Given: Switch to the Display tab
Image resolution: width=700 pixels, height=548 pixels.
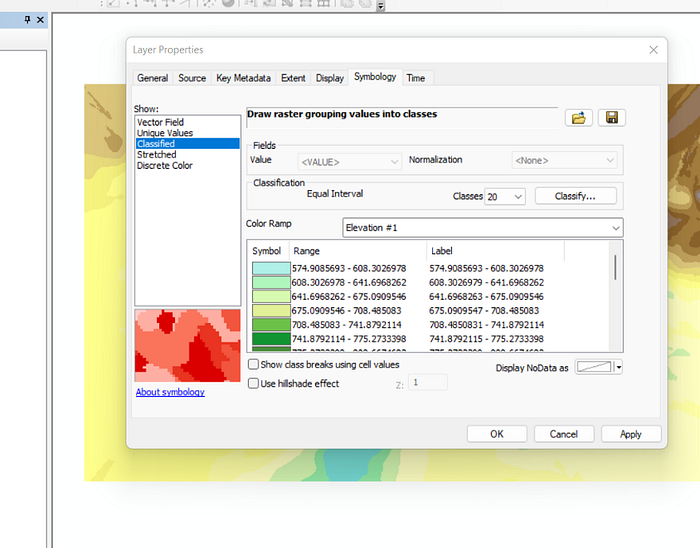Looking at the screenshot, I should click(330, 78).
